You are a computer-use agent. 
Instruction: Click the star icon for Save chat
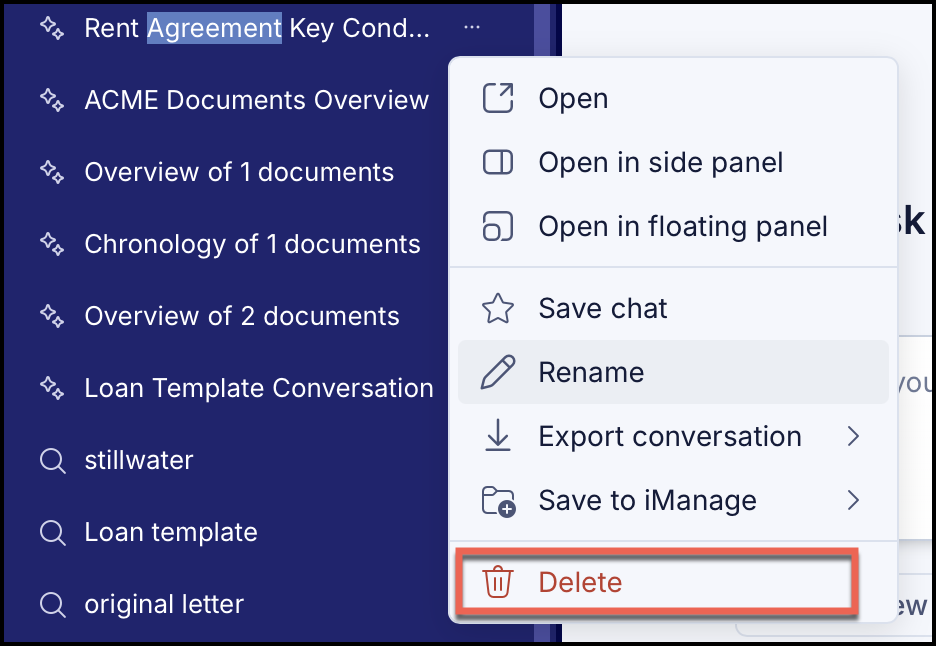click(x=498, y=309)
